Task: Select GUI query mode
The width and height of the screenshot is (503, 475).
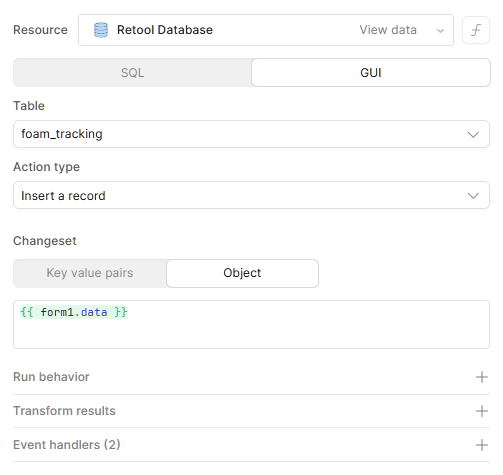Action: 371,73
